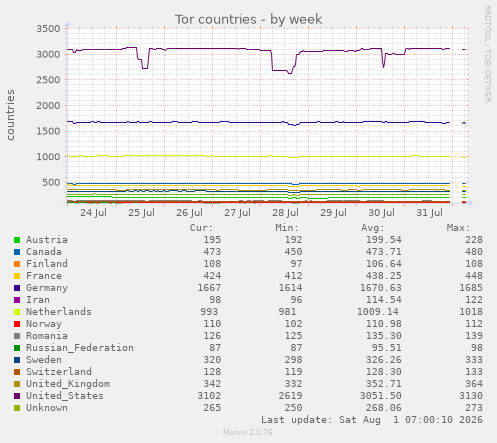
Task: Click the Norway red legend swatch
Action: 17,324
